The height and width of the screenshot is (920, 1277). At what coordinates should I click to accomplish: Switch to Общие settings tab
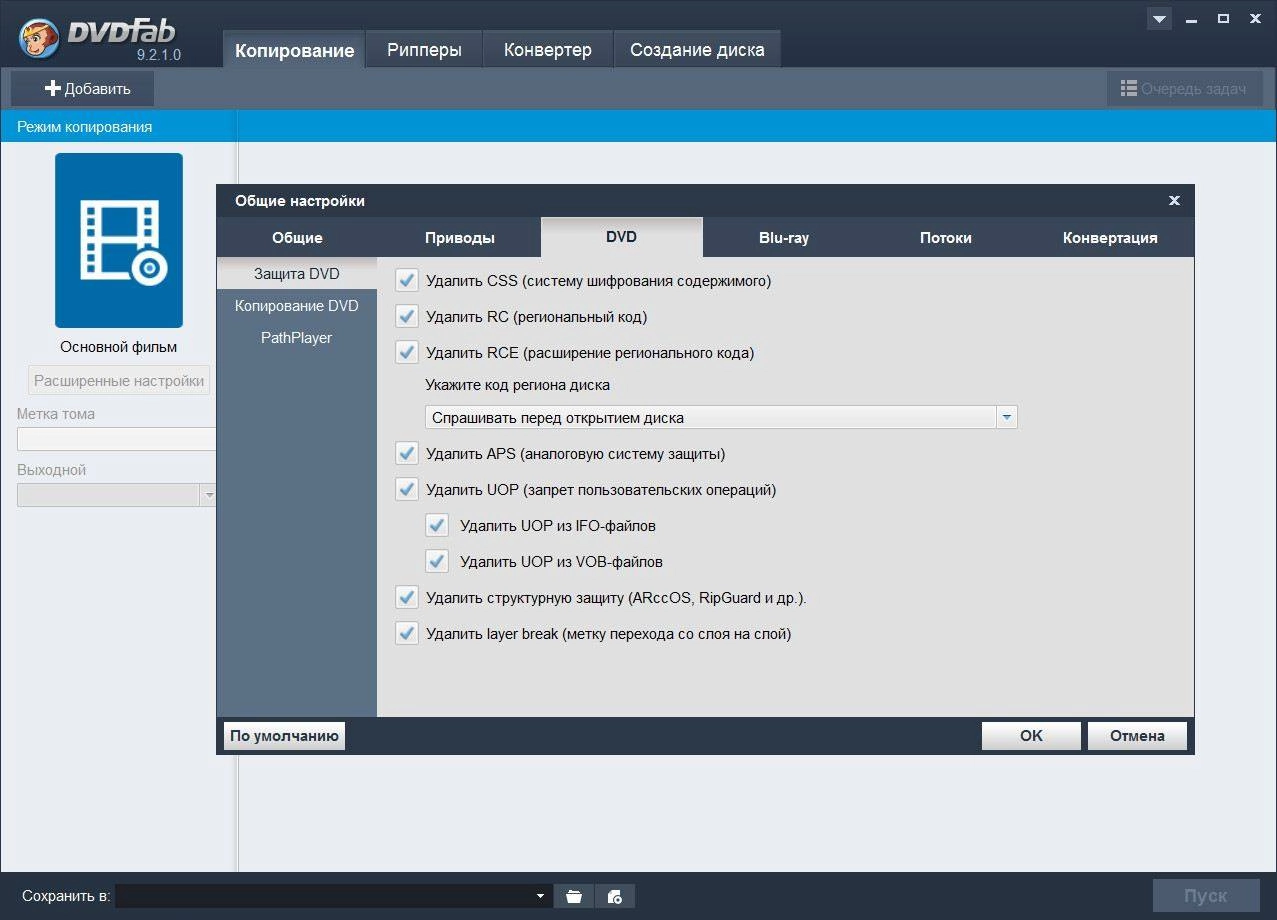tap(297, 238)
